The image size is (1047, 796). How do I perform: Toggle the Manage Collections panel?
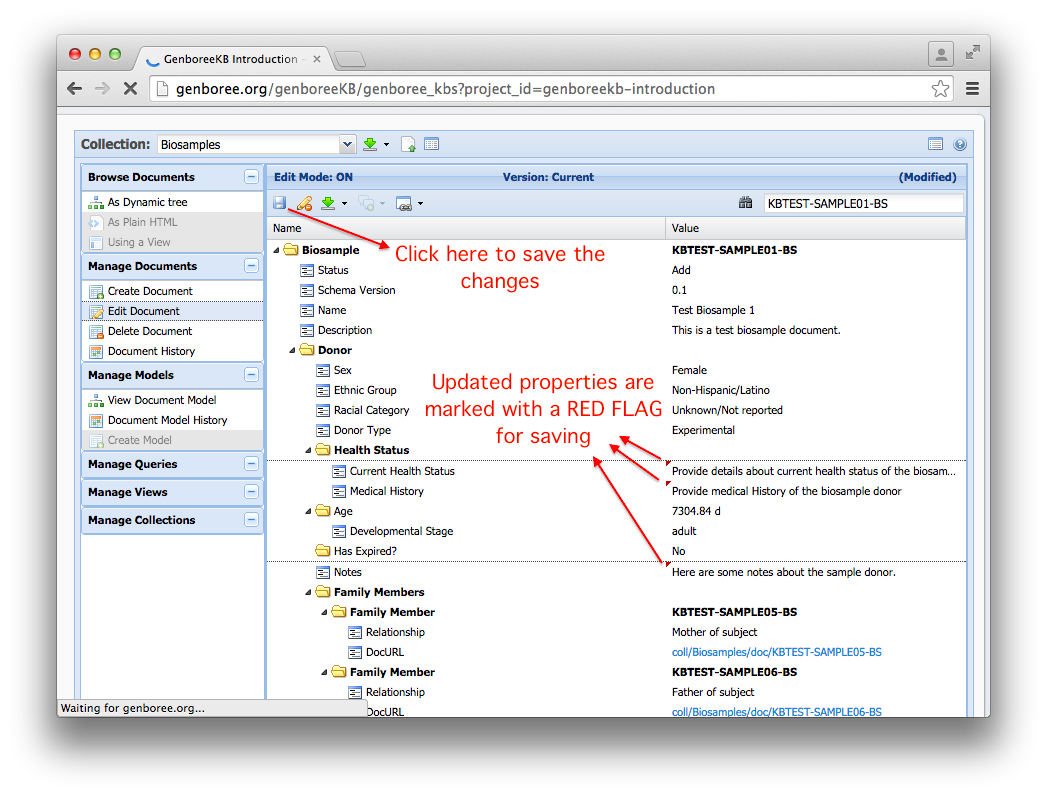coord(251,520)
